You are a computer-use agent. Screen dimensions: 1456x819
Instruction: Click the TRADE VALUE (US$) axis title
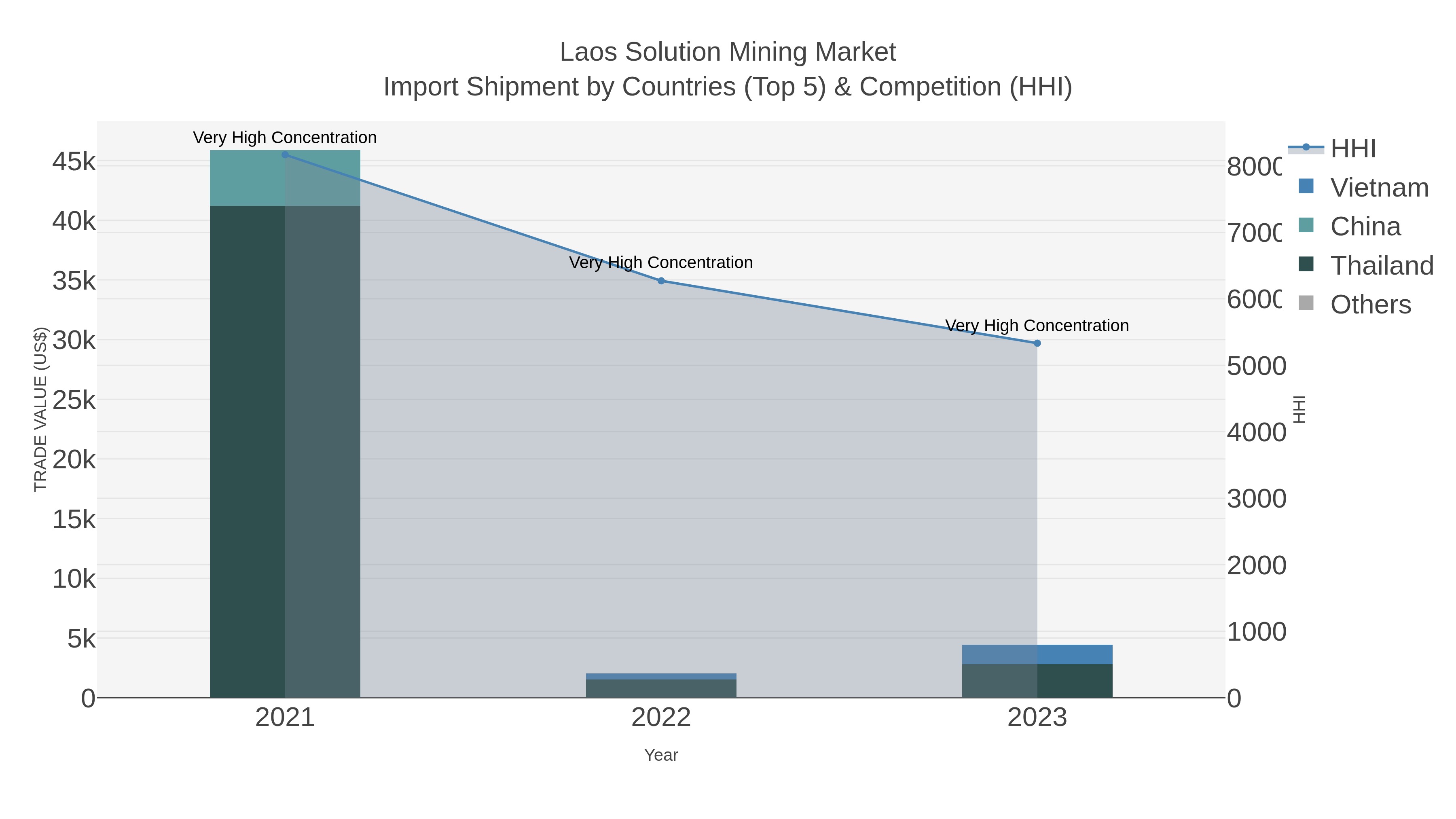(x=41, y=409)
